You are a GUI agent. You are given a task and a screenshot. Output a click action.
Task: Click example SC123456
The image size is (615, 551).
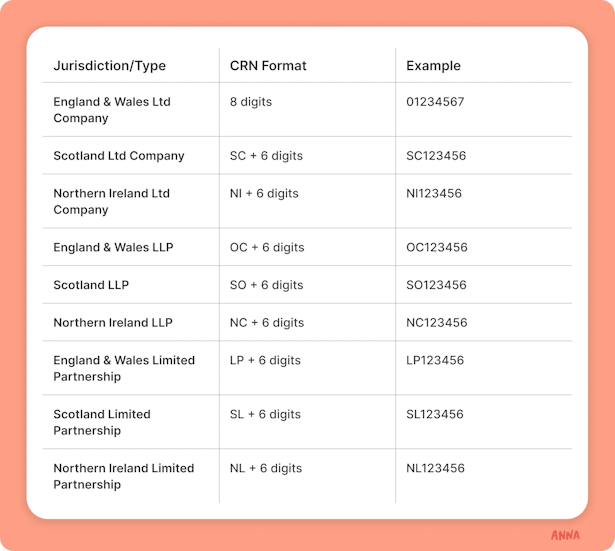pyautogui.click(x=436, y=156)
